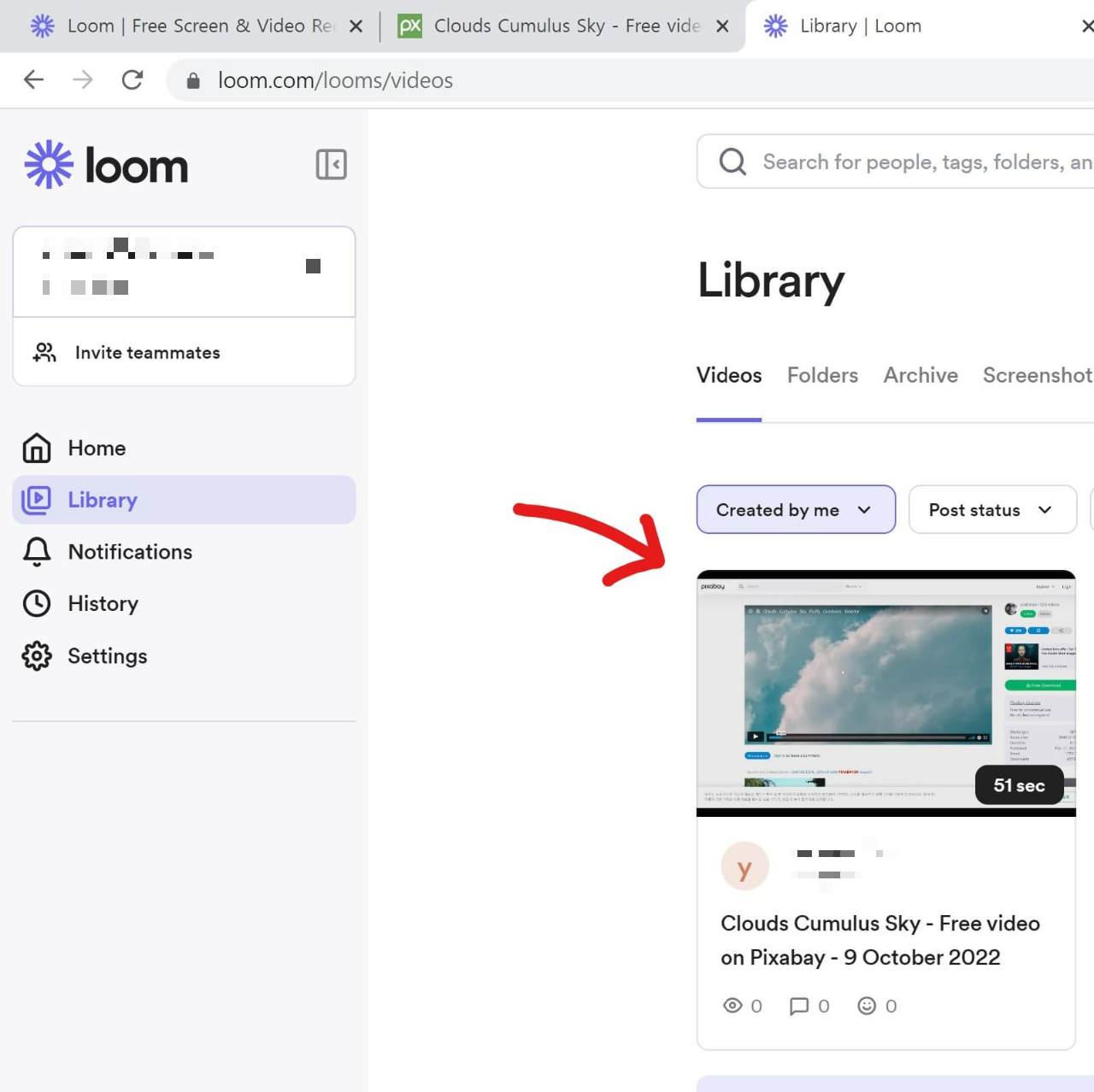Click the Library video stack icon

37,500
